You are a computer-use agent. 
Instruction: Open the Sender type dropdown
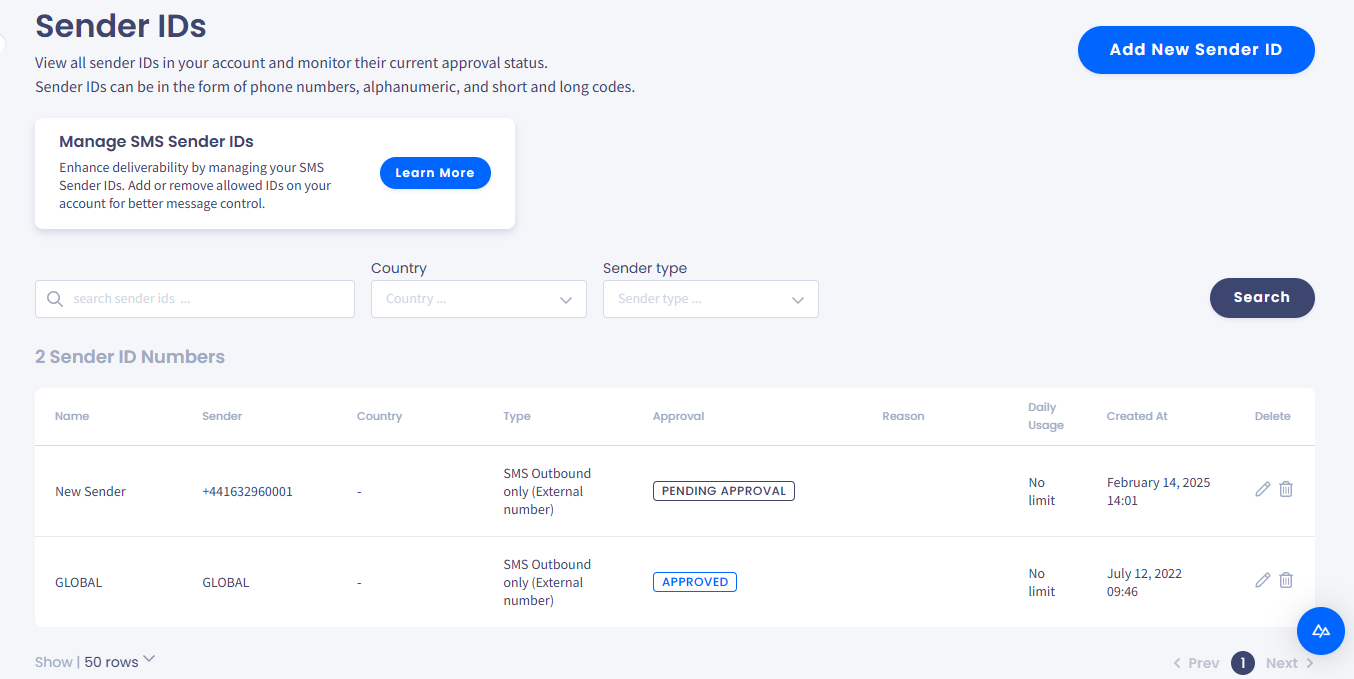tap(710, 299)
